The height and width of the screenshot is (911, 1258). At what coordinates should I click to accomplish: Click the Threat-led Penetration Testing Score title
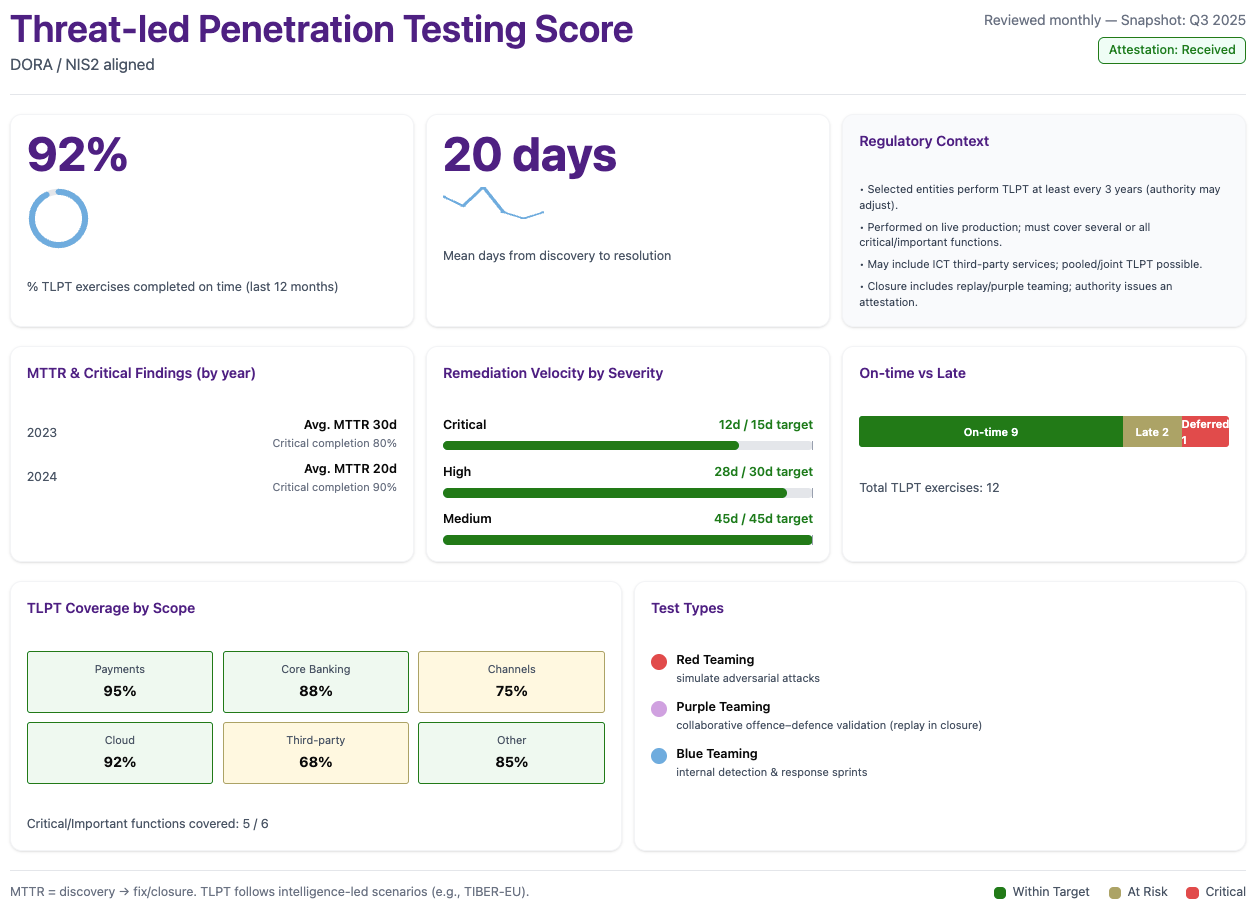(322, 29)
